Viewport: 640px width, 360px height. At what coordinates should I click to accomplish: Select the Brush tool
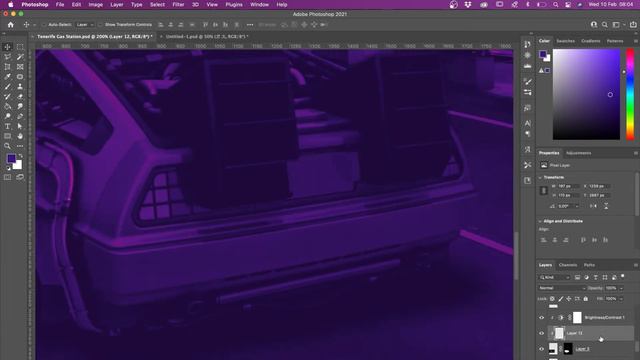(7, 87)
